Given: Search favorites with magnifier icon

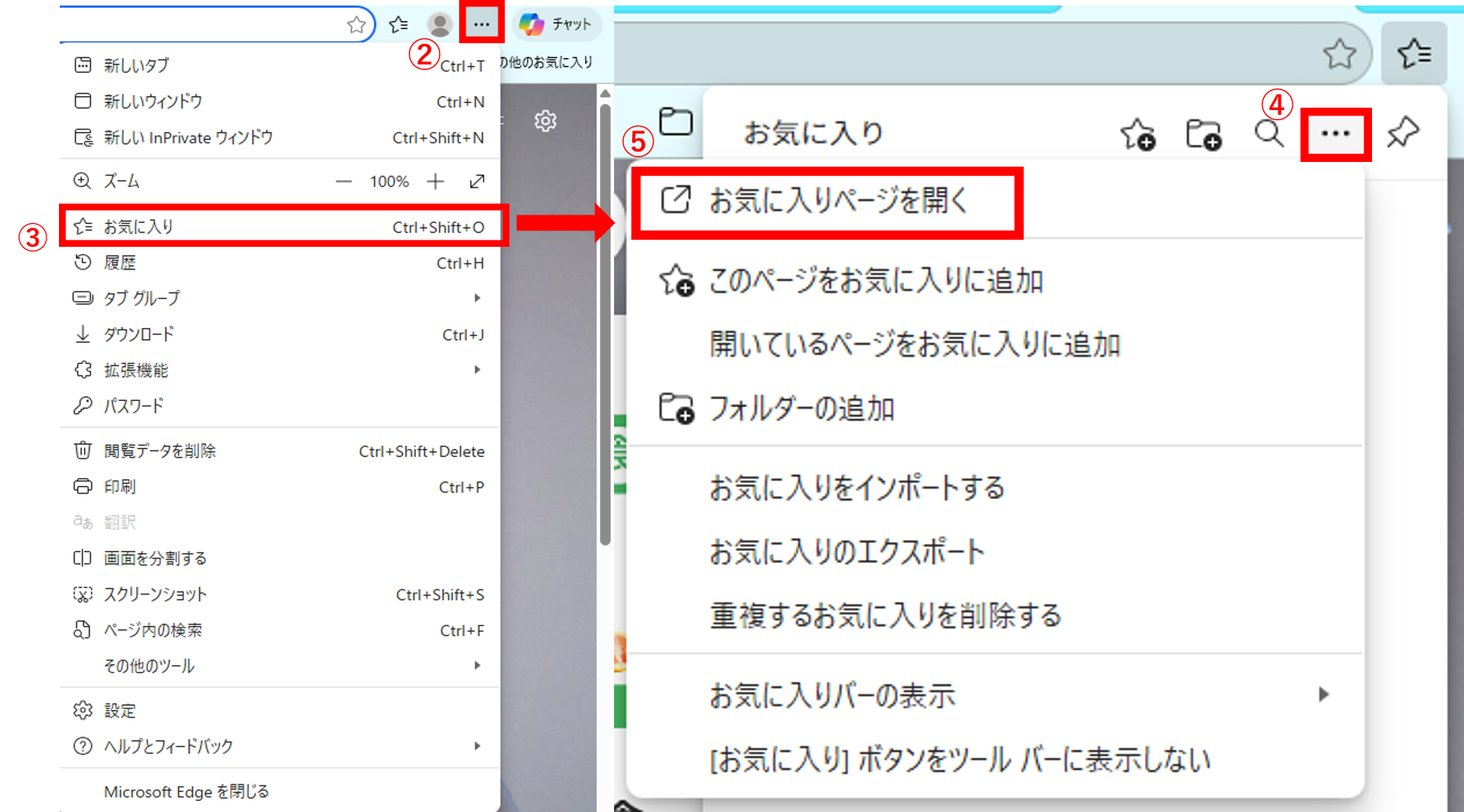Looking at the screenshot, I should click(1268, 134).
